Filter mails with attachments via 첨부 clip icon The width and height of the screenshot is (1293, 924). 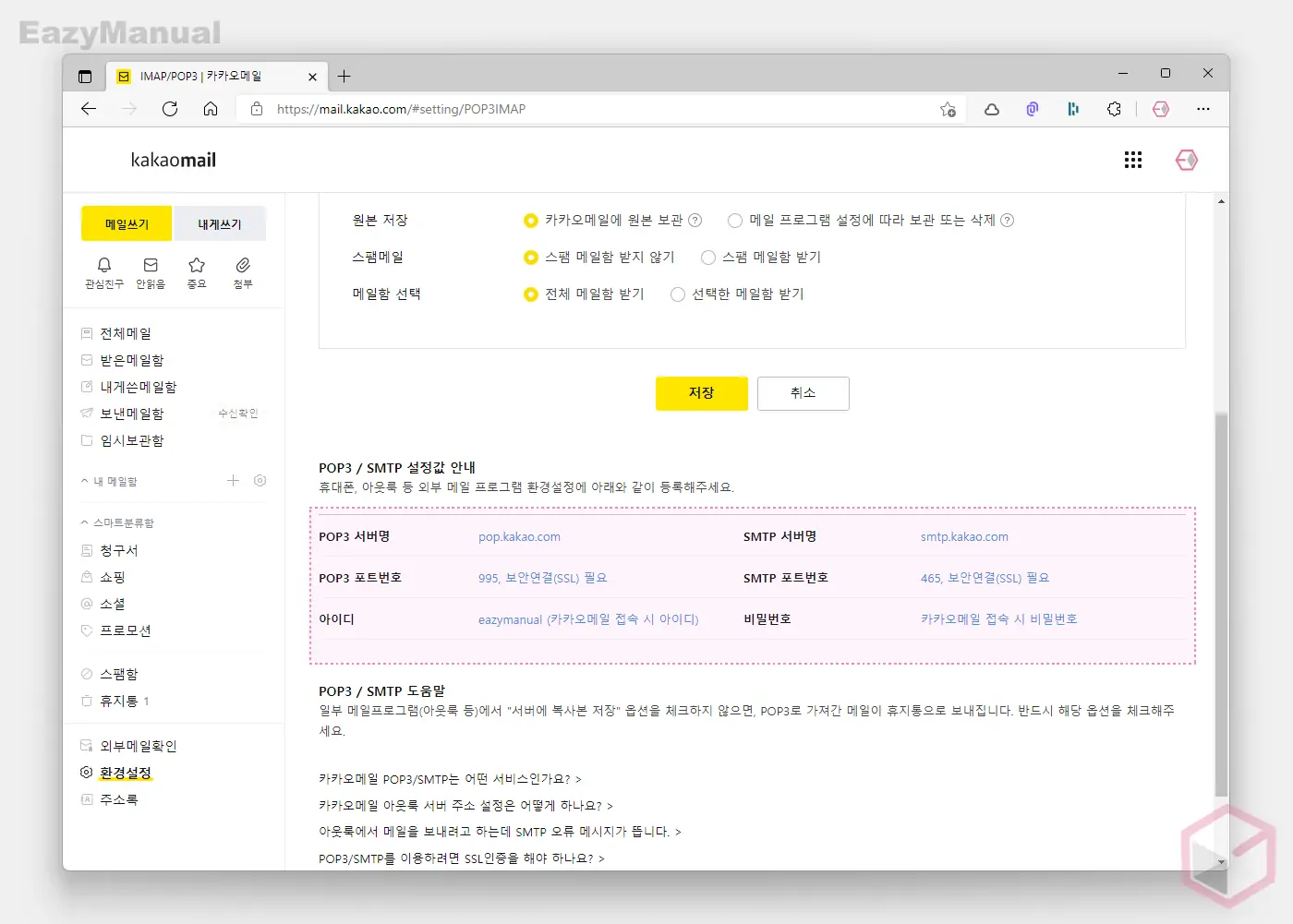pyautogui.click(x=243, y=273)
